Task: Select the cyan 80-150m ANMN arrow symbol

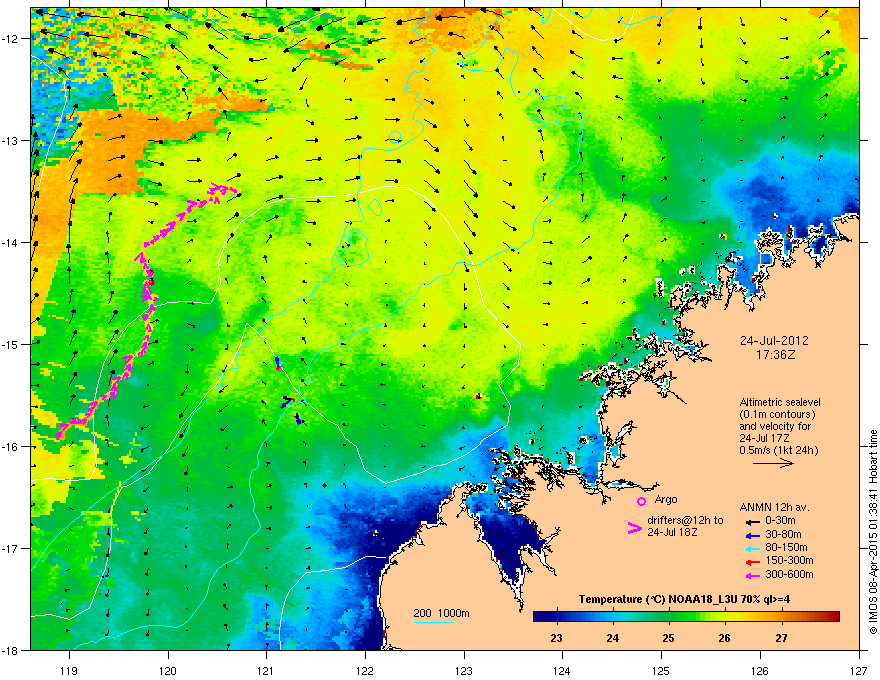Action: (x=751, y=548)
